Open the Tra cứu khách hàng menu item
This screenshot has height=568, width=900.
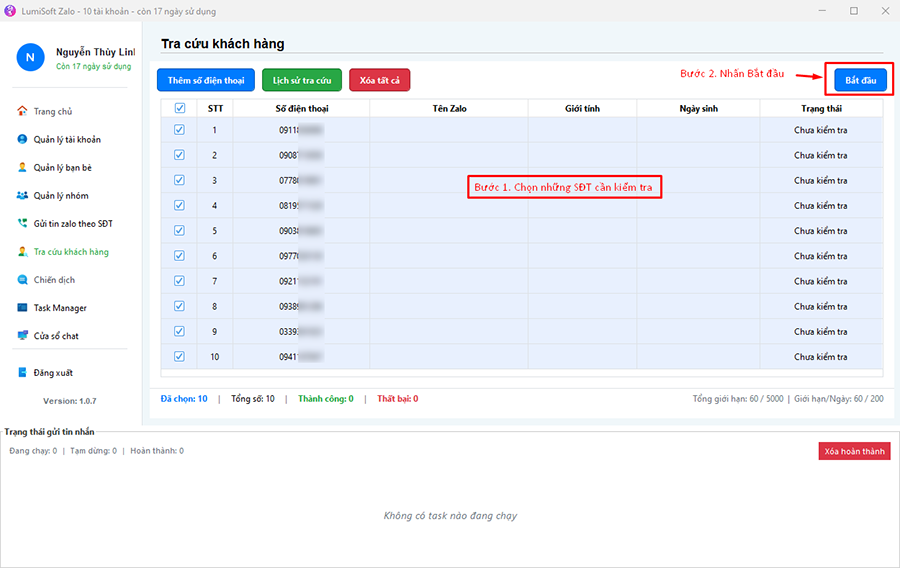point(70,252)
